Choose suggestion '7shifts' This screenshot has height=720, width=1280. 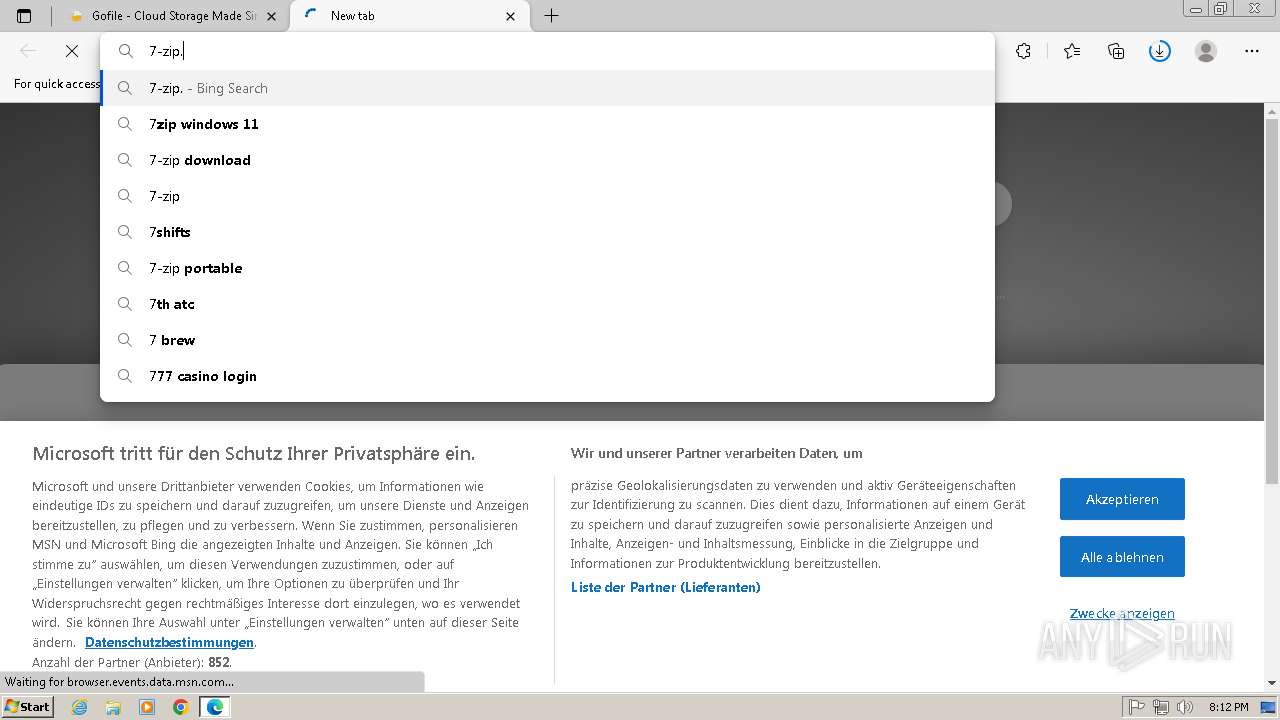(548, 232)
